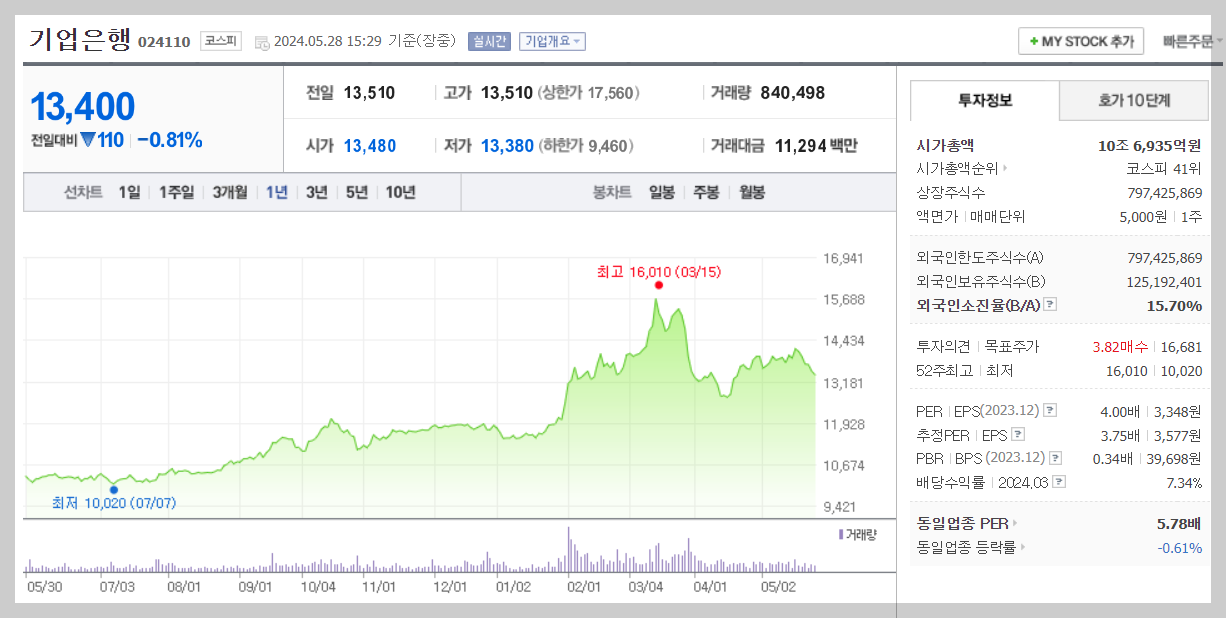Screen dimensions: 1226x618
Task: Click the 하한가 9,460 text
Action: [586, 146]
